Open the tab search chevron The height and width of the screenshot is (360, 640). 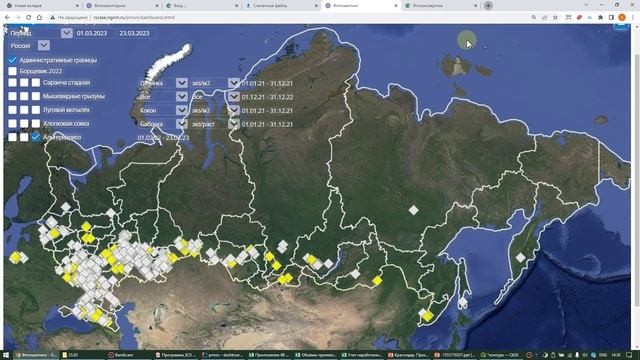pyautogui.click(x=587, y=5)
